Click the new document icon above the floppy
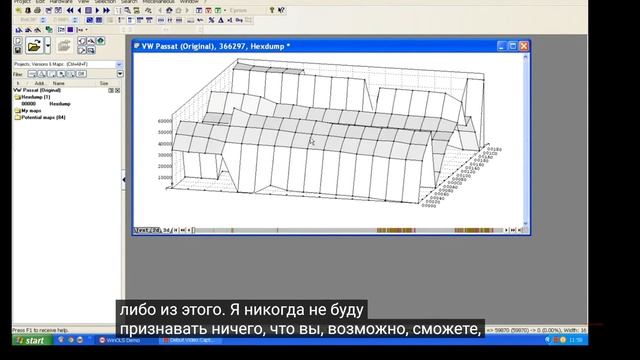The image size is (640, 360). point(18,41)
